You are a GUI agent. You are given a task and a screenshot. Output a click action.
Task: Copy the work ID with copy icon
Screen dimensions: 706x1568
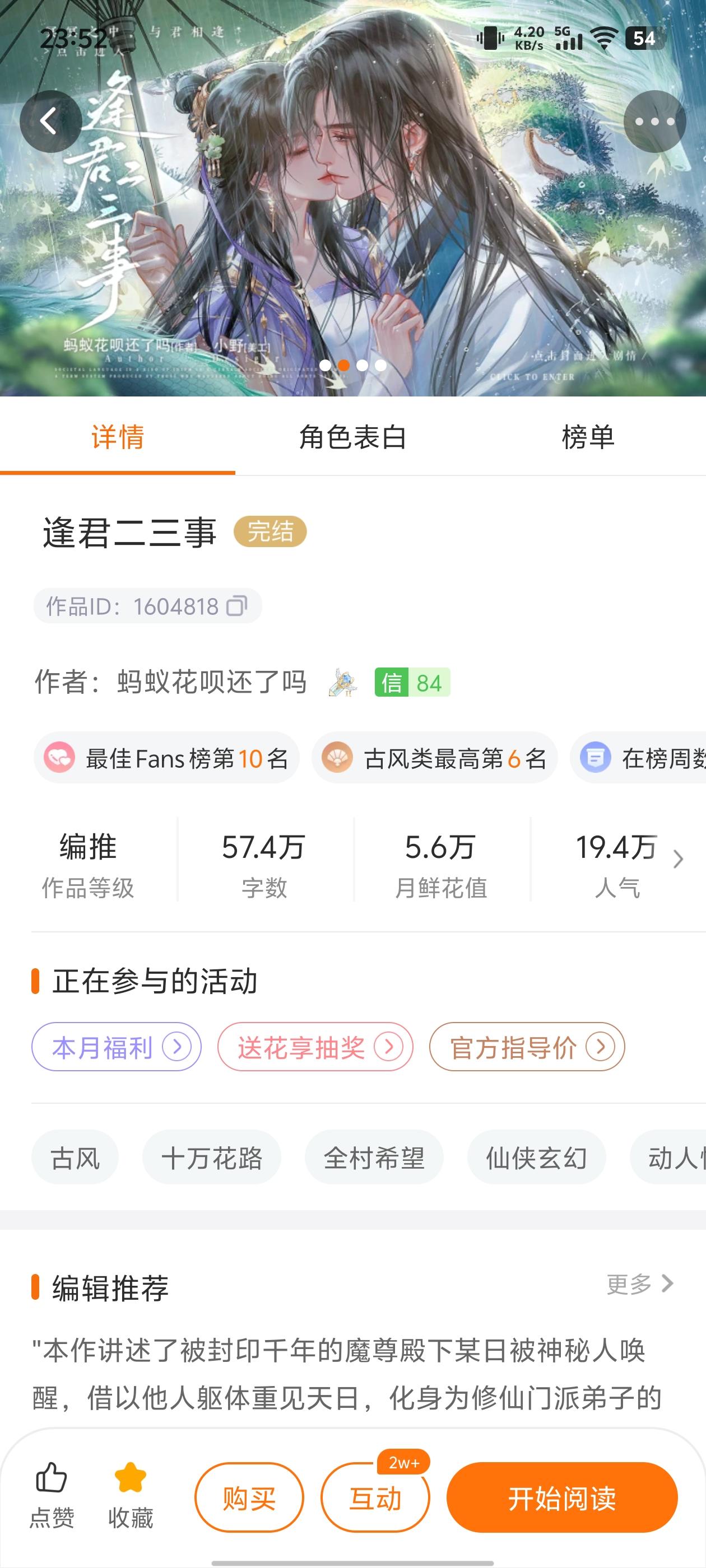pos(237,606)
